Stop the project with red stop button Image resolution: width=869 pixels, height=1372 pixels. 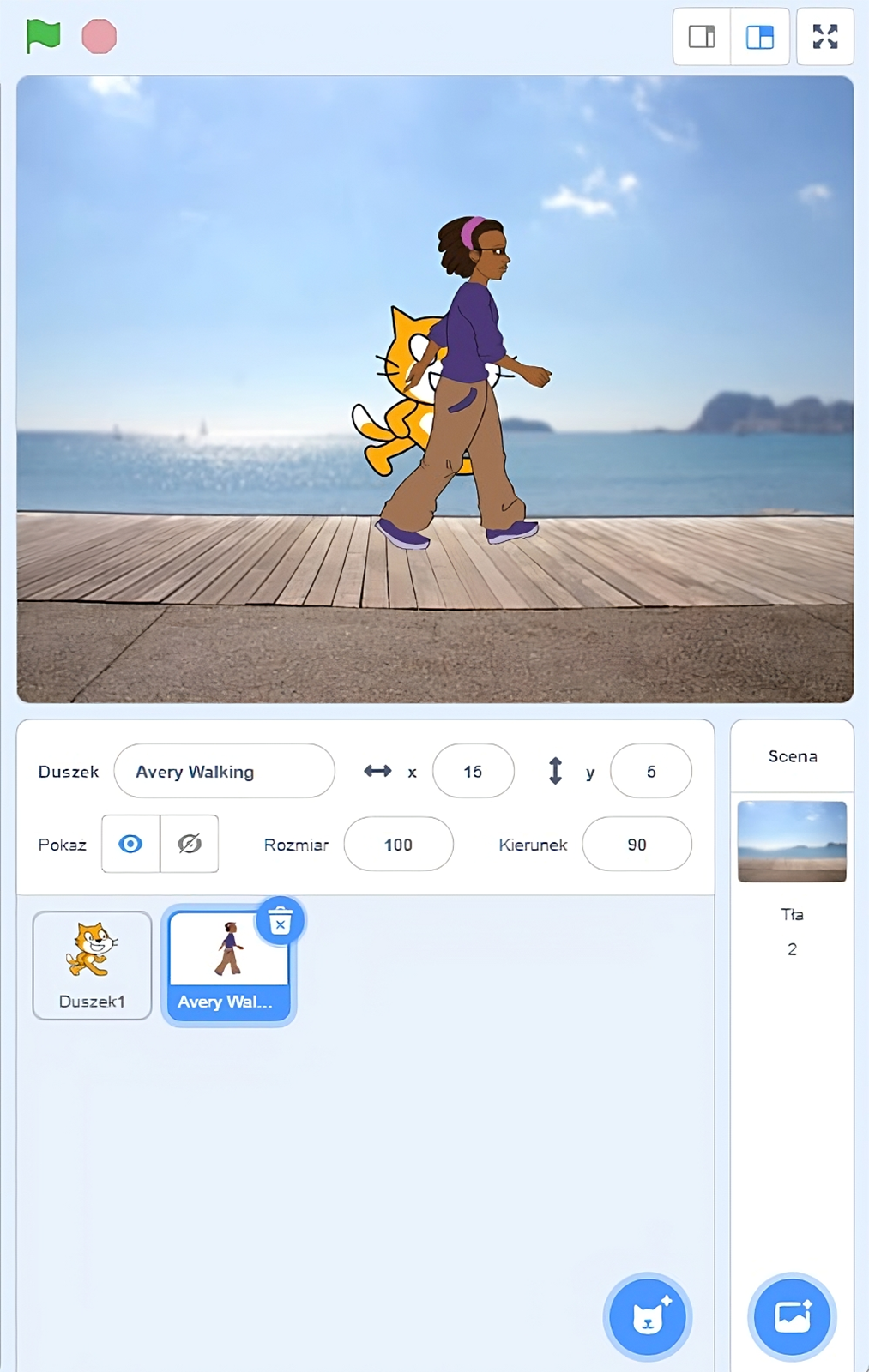pyautogui.click(x=99, y=37)
